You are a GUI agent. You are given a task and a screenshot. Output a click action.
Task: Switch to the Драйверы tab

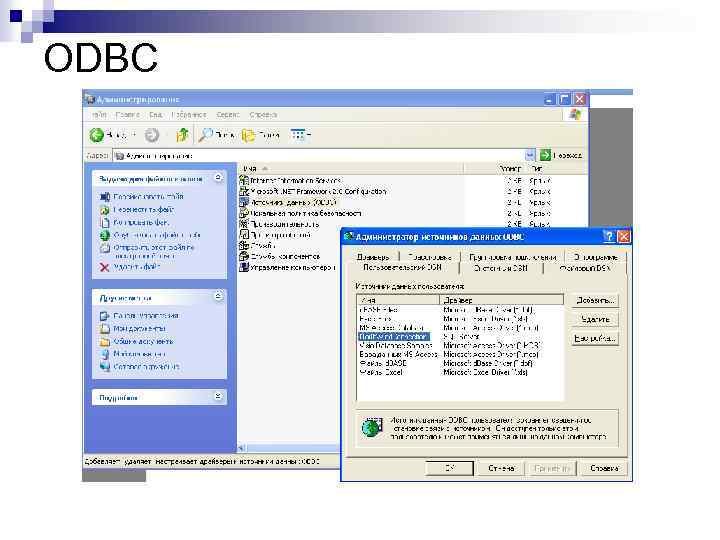[373, 257]
